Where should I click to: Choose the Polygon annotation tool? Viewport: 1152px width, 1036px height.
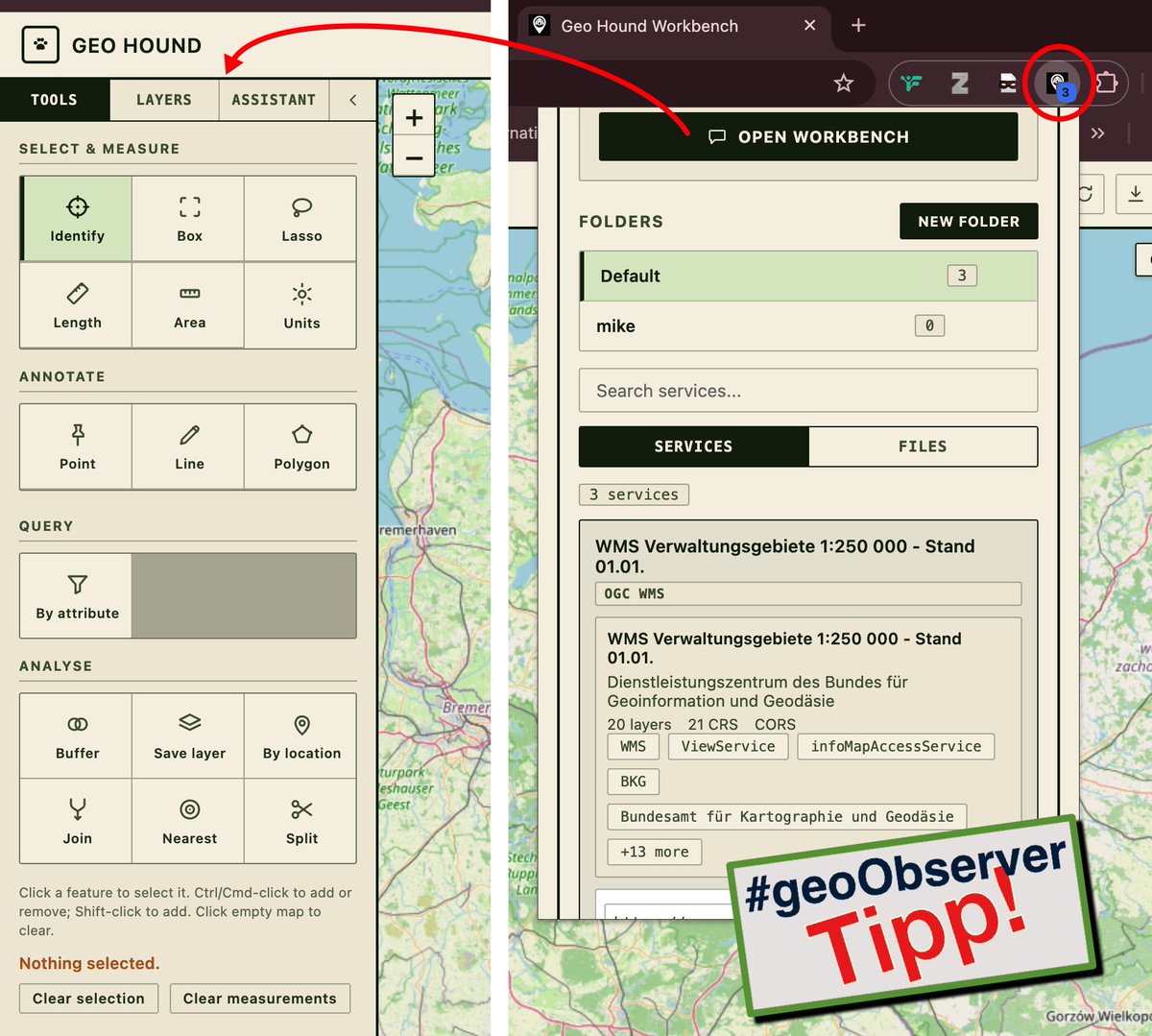pyautogui.click(x=301, y=447)
